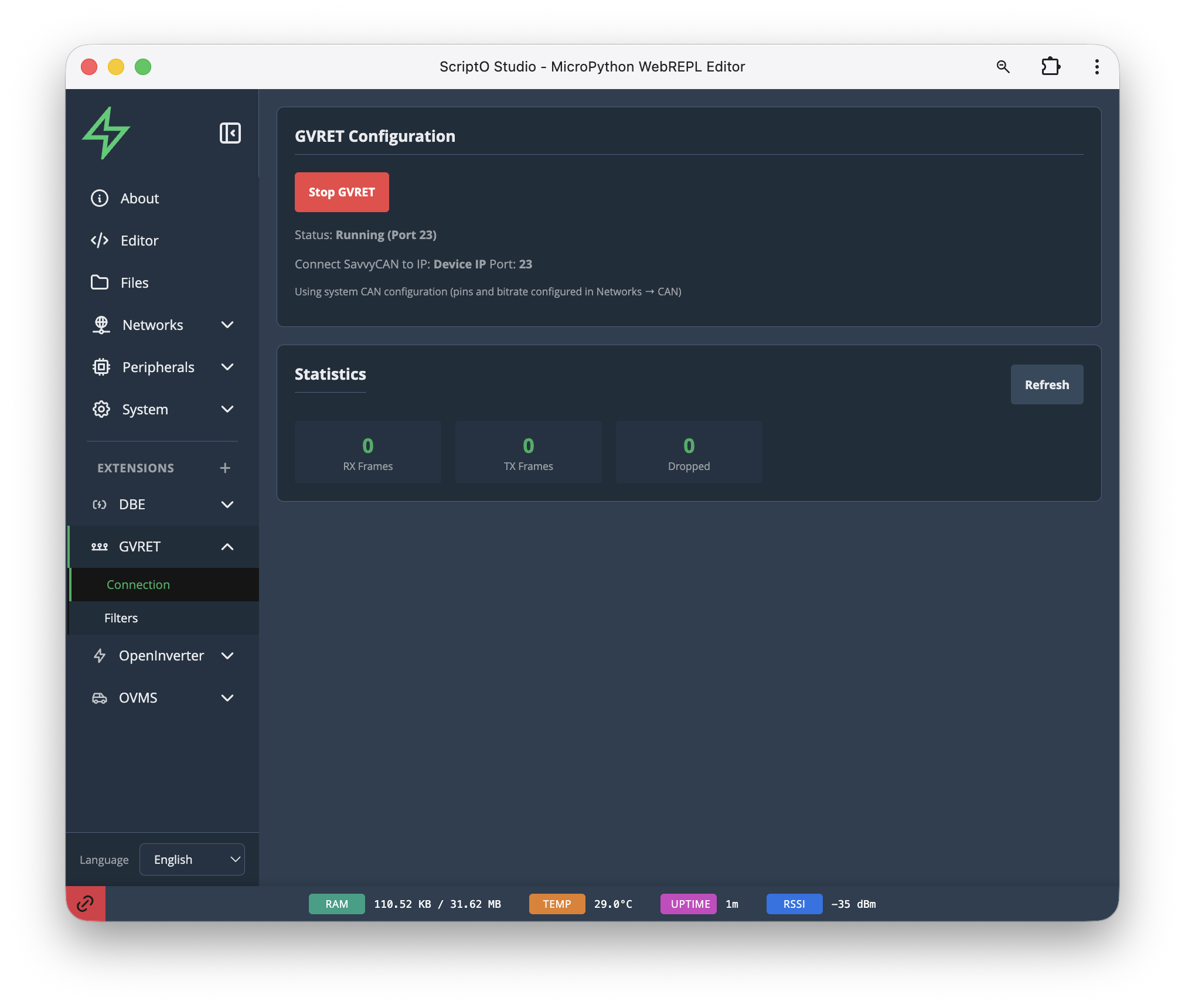
Task: Collapse the GVRET extension group
Action: click(x=227, y=547)
